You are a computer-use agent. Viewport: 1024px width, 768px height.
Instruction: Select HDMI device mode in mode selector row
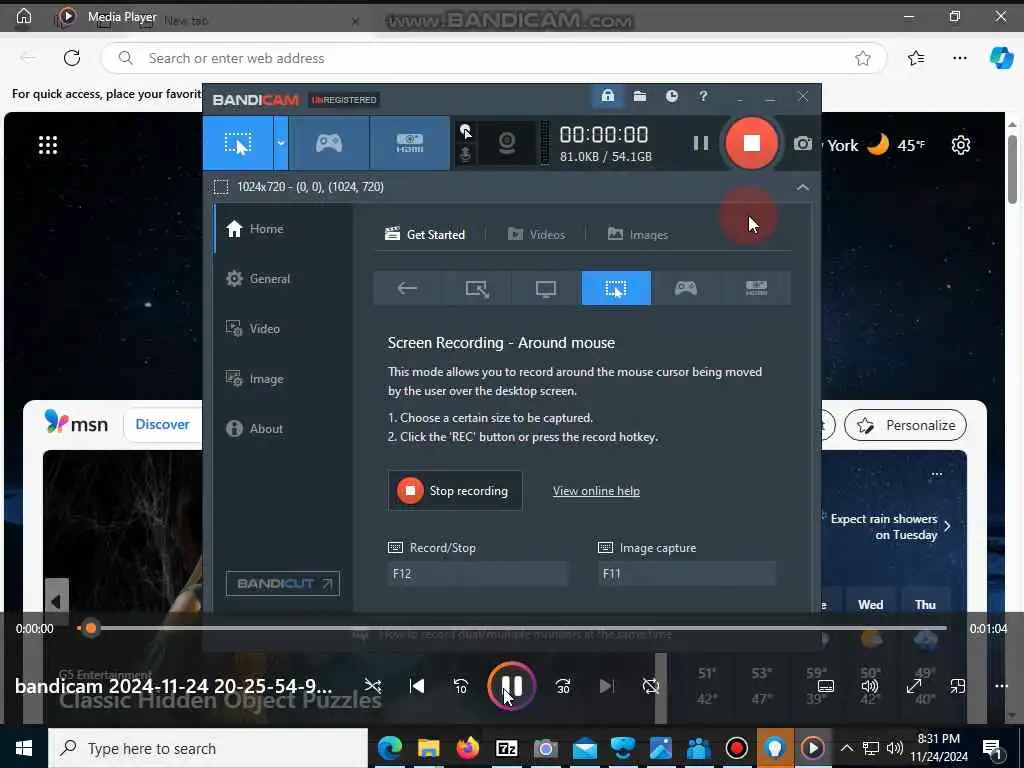click(756, 288)
